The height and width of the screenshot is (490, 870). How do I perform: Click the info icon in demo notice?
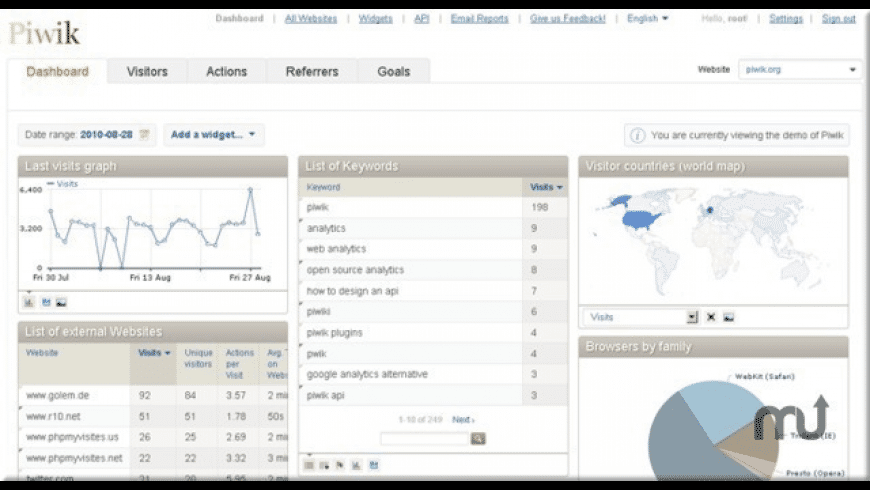pos(638,135)
